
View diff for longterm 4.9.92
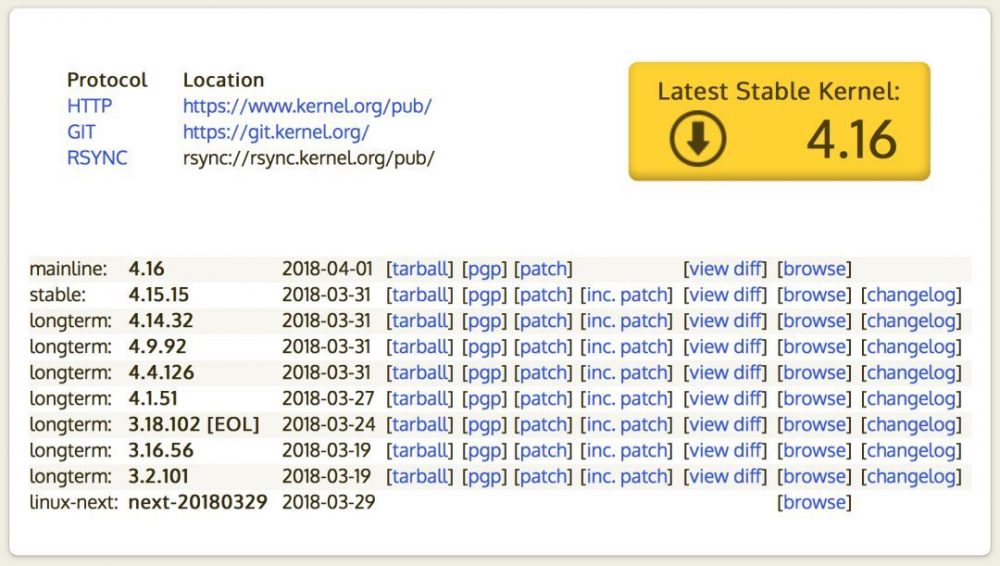tap(725, 346)
